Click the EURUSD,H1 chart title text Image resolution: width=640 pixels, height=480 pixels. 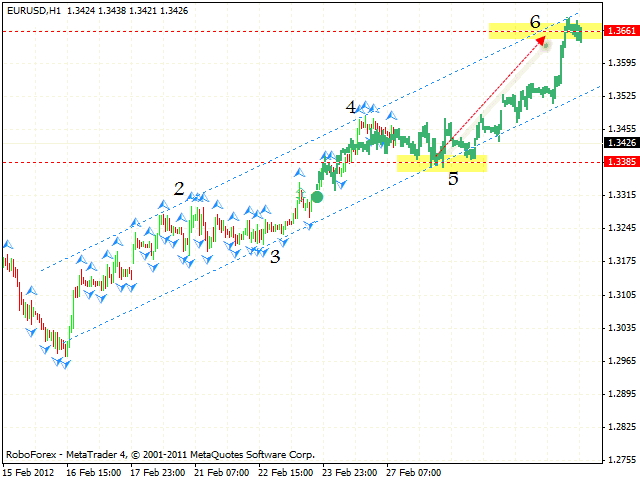point(35,9)
